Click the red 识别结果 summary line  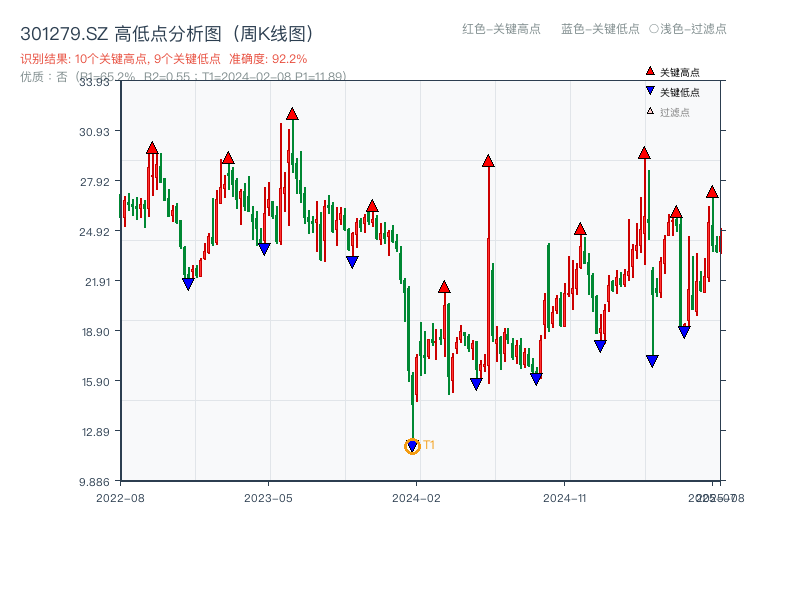(x=164, y=59)
